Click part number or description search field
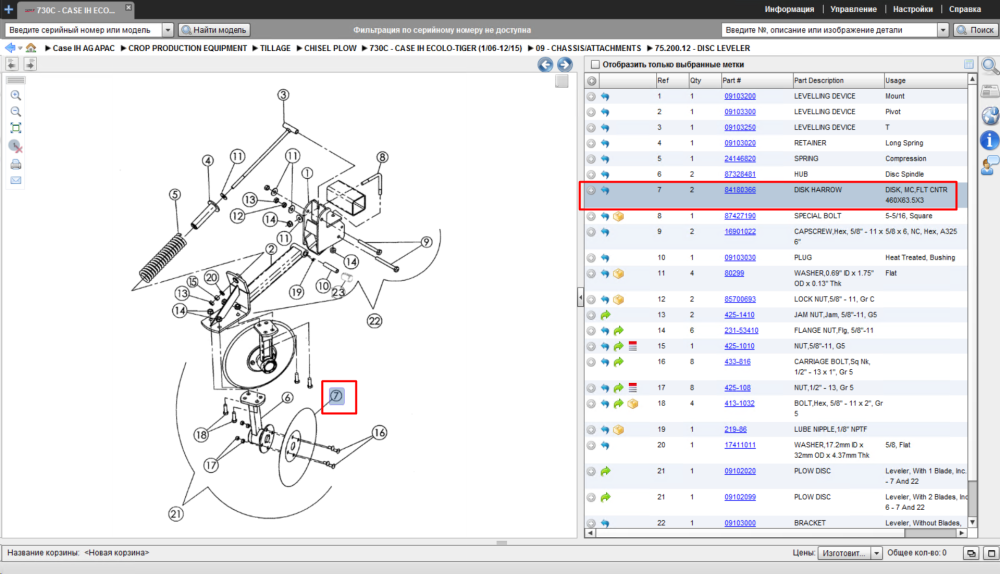The image size is (1000, 574). 830,30
